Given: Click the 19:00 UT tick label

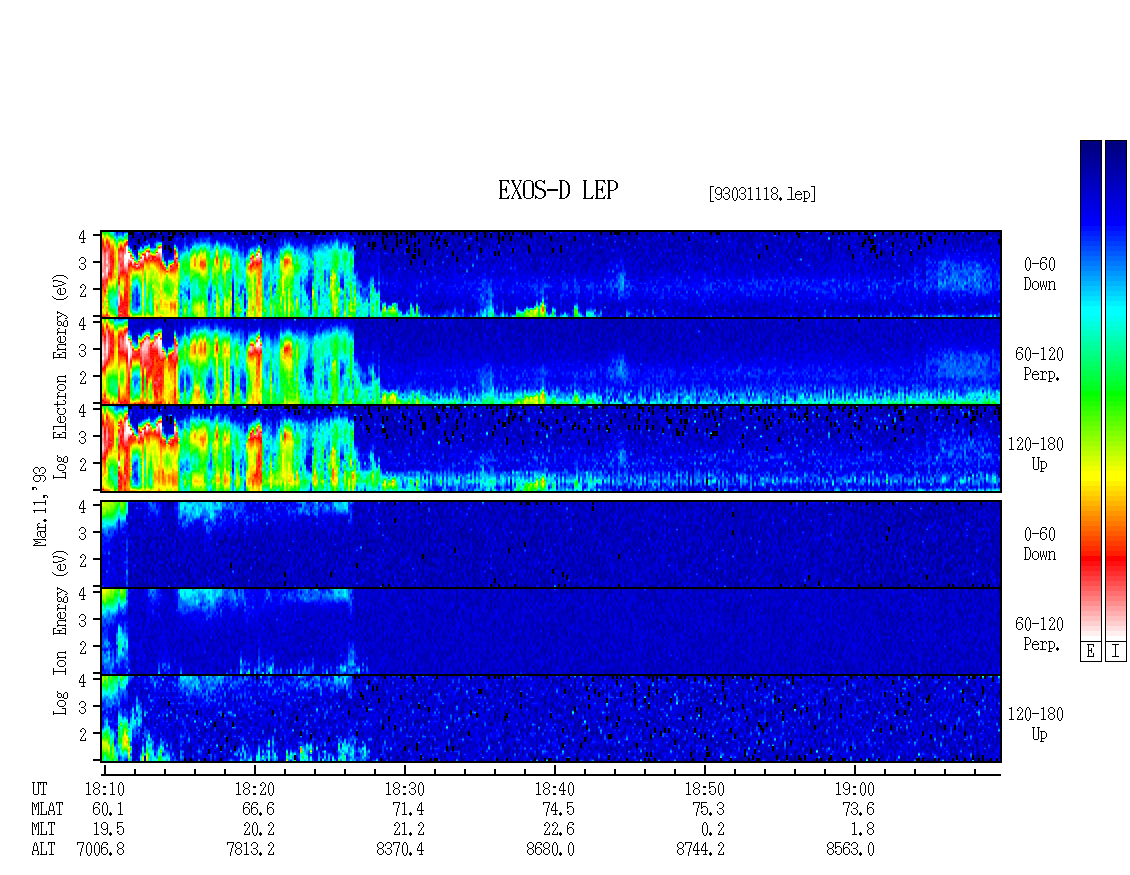Looking at the screenshot, I should coord(854,789).
